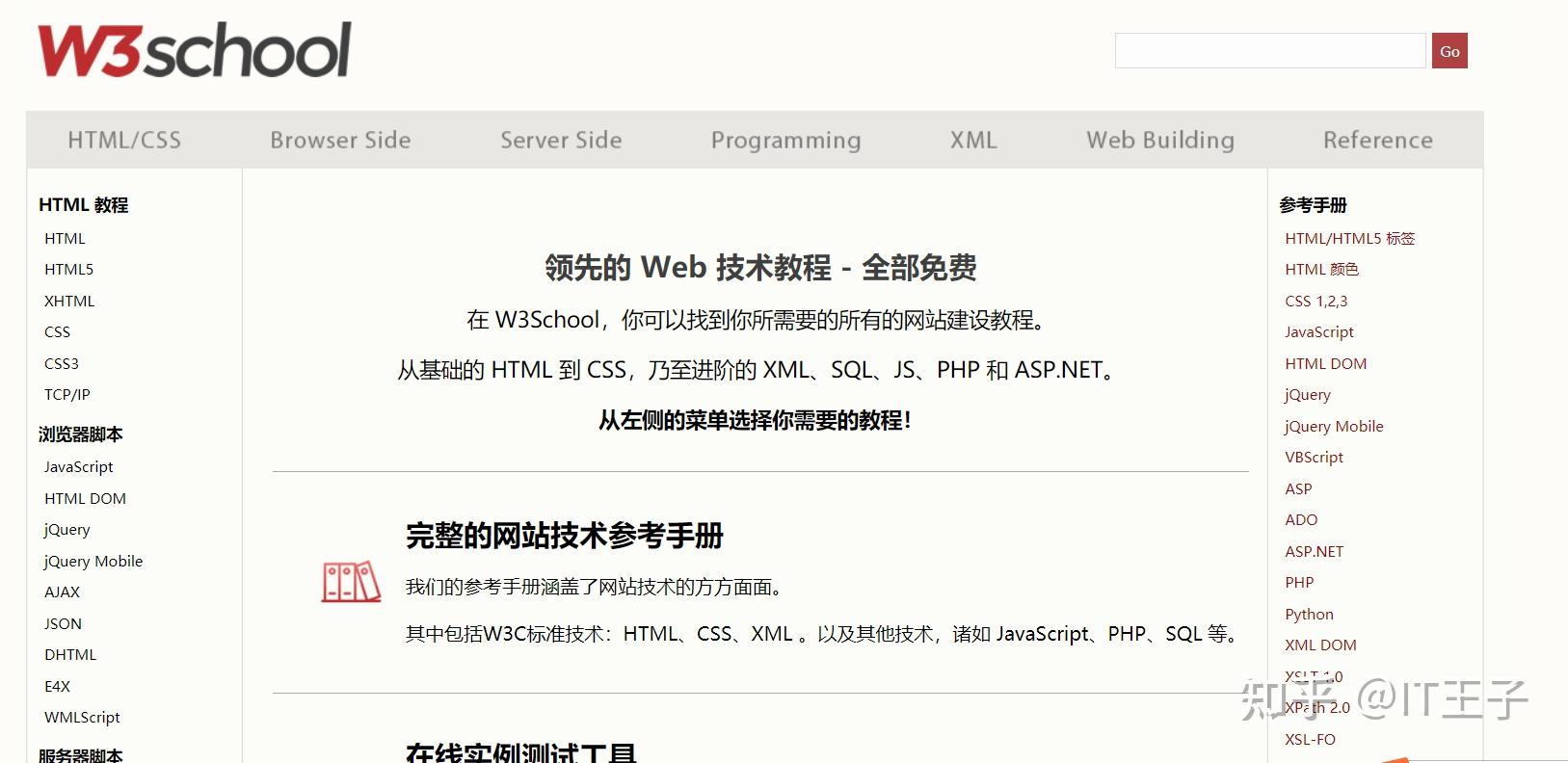The image size is (1568, 763).
Task: Open the HTML 颜色 reference link
Action: pos(1322,270)
